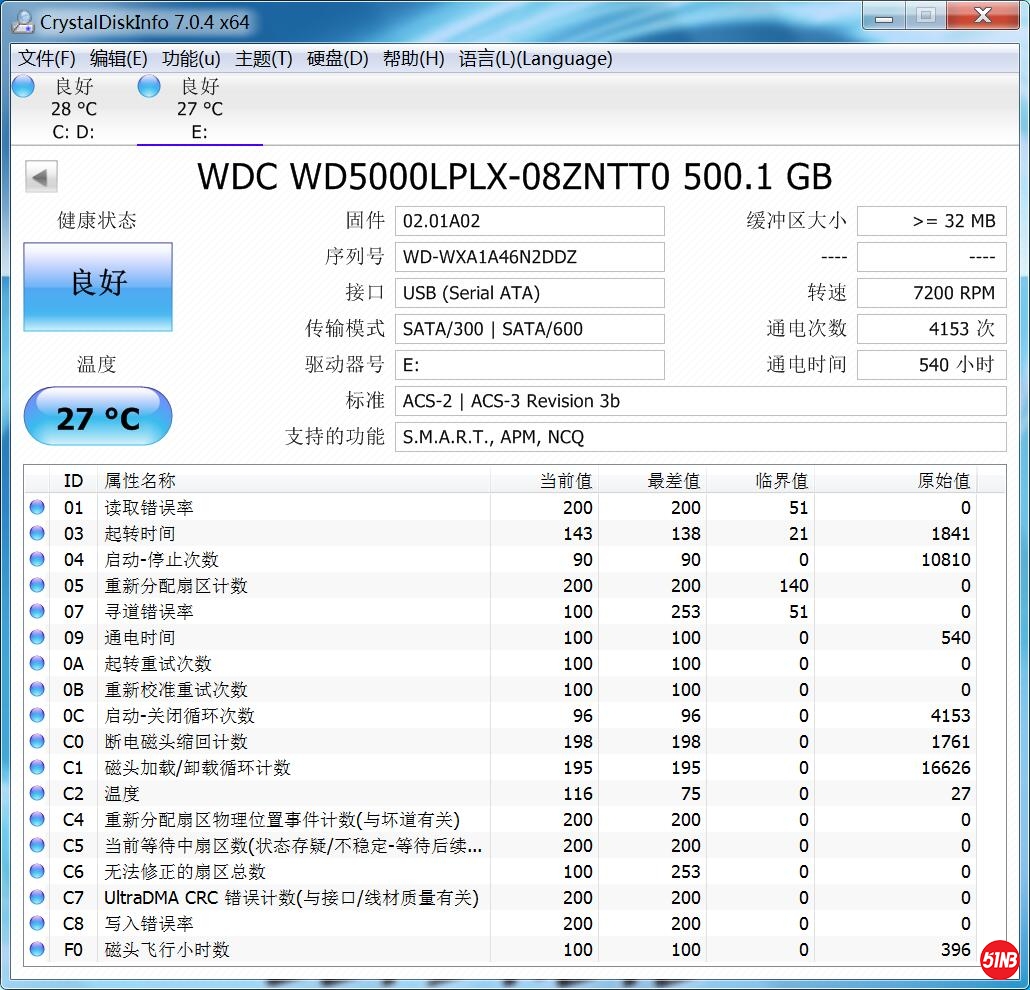
Task: Open the 功能(u) menu
Action: (191, 59)
